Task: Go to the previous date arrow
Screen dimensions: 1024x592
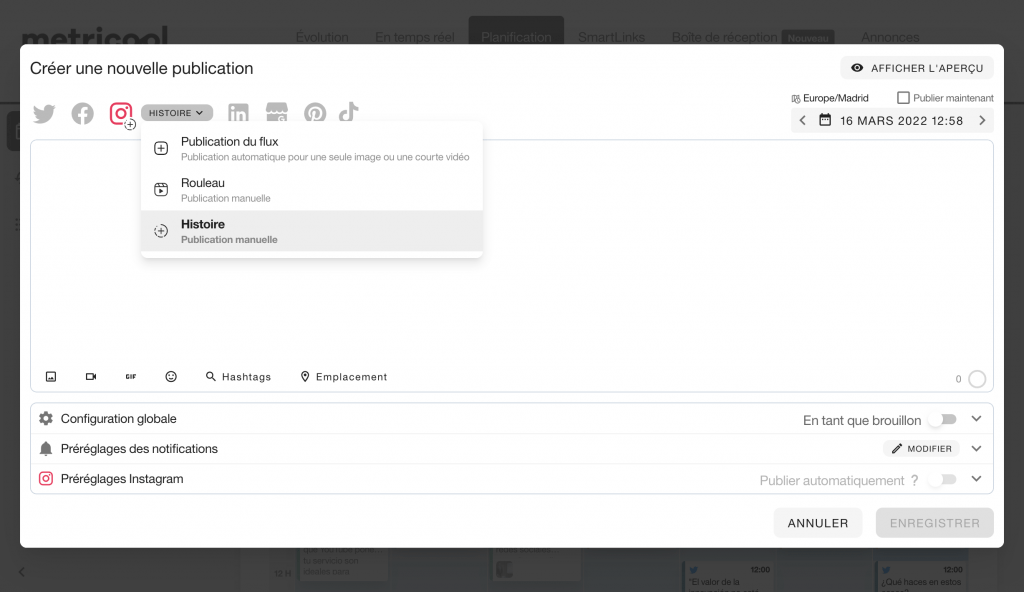Action: click(x=803, y=120)
